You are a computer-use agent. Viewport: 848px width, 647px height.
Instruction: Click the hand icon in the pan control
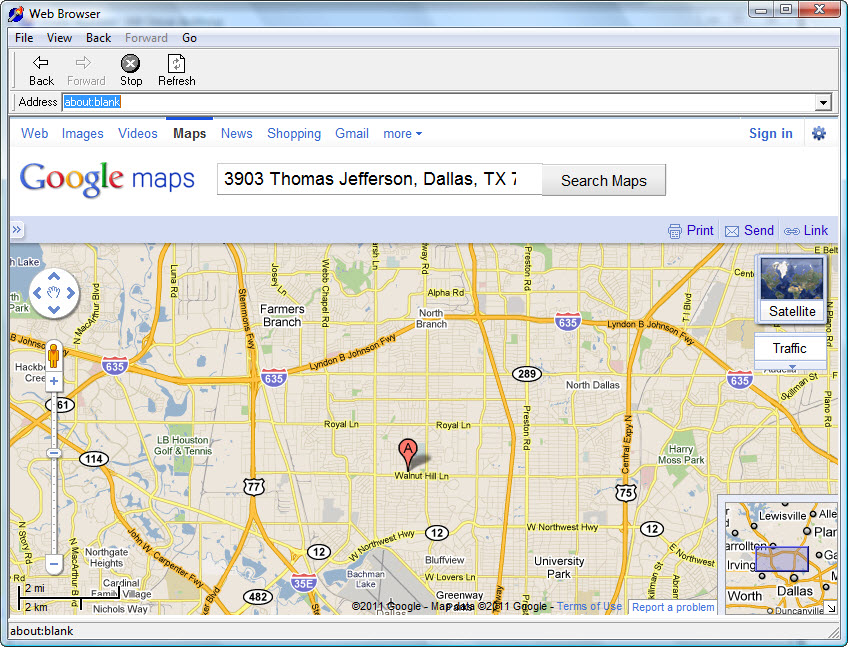click(54, 293)
